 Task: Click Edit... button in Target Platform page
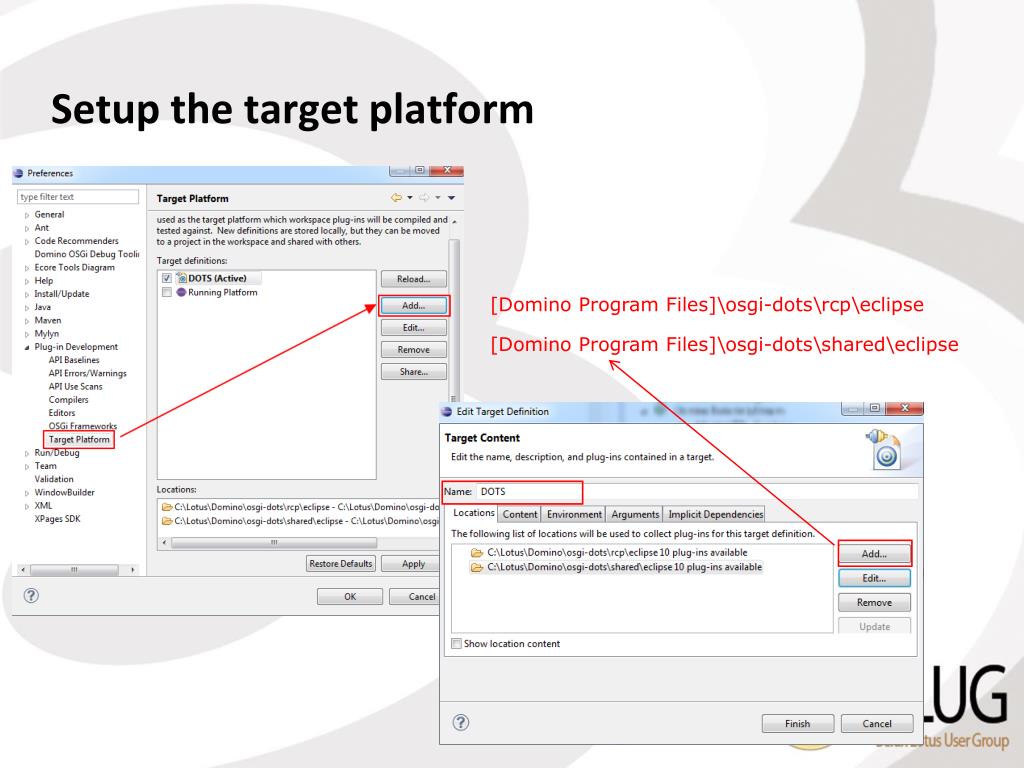(x=413, y=328)
